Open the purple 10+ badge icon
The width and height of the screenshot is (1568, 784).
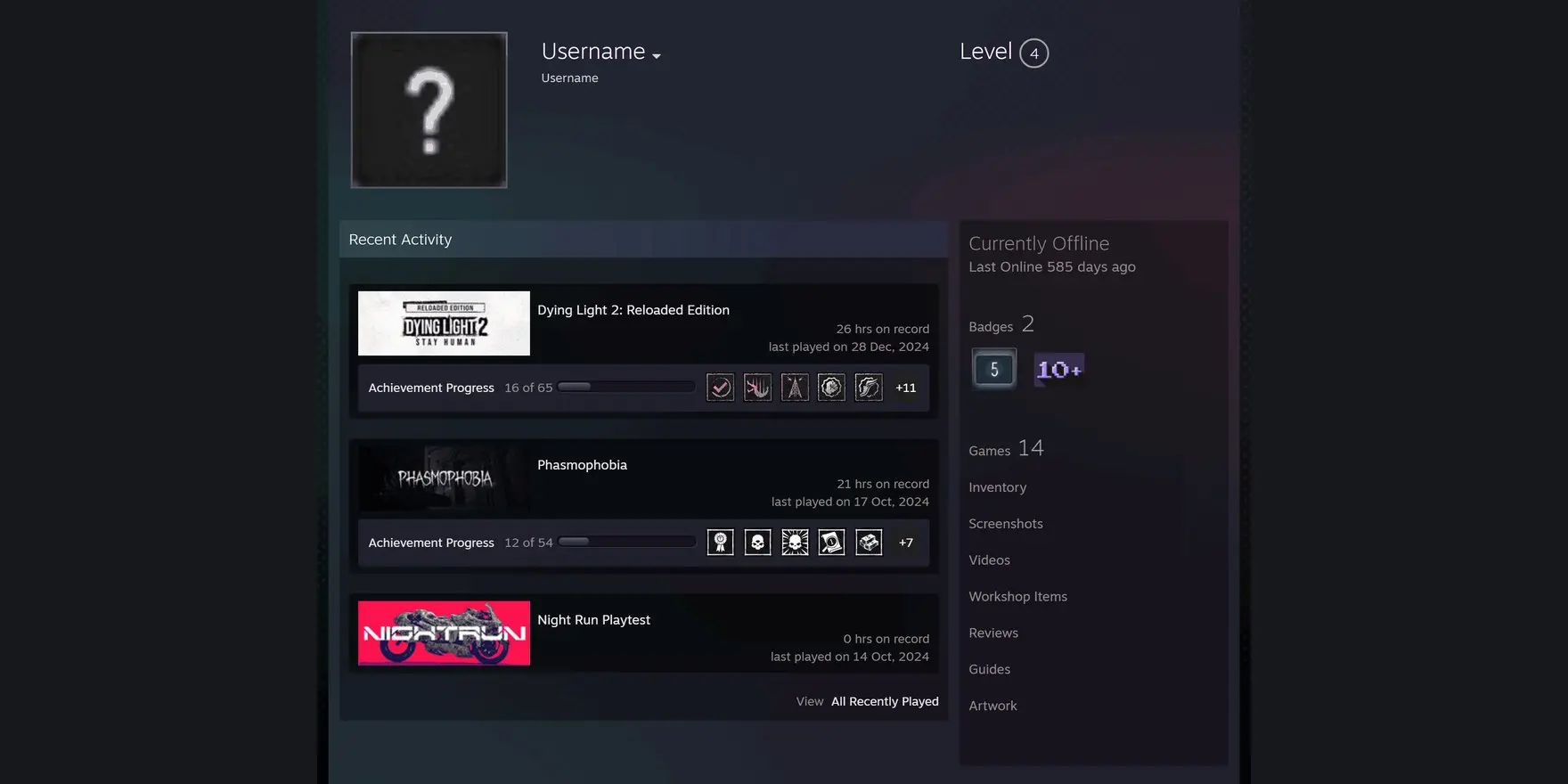click(x=1058, y=369)
